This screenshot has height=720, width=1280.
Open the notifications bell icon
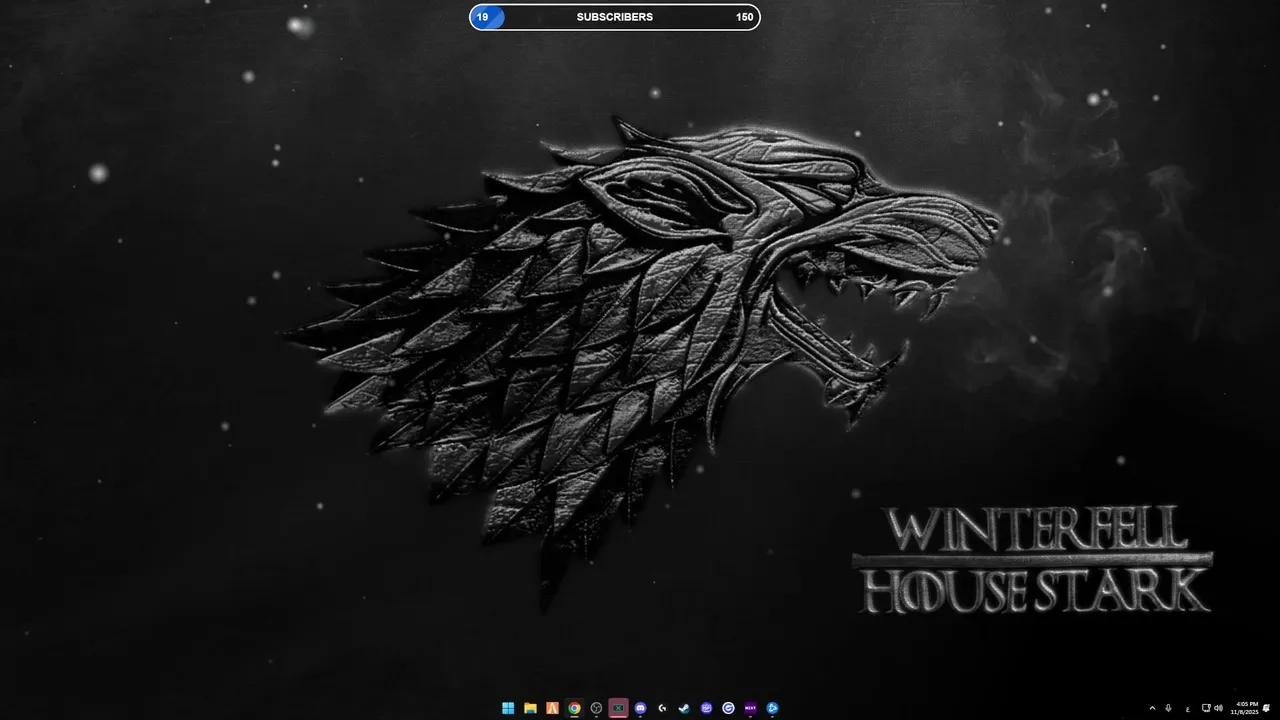[1267, 708]
